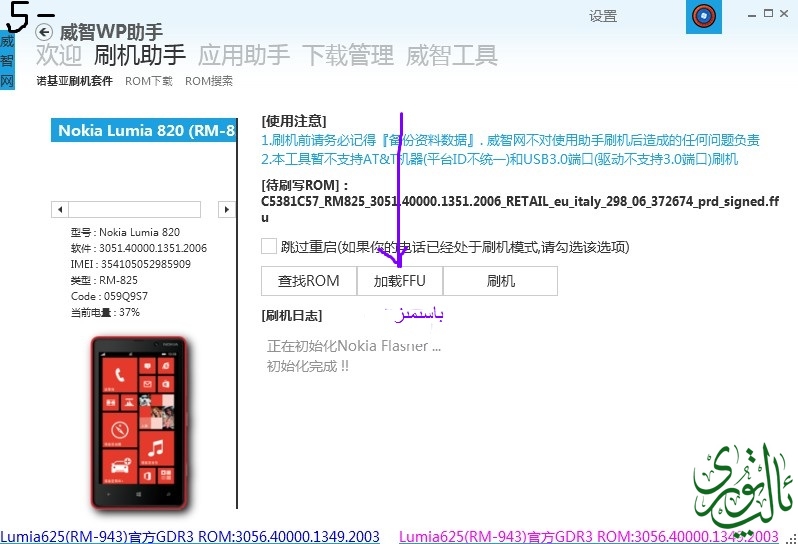Open the magenta Lumia625 GDR3 ROM link
This screenshot has height=544, width=798.
[x=589, y=536]
